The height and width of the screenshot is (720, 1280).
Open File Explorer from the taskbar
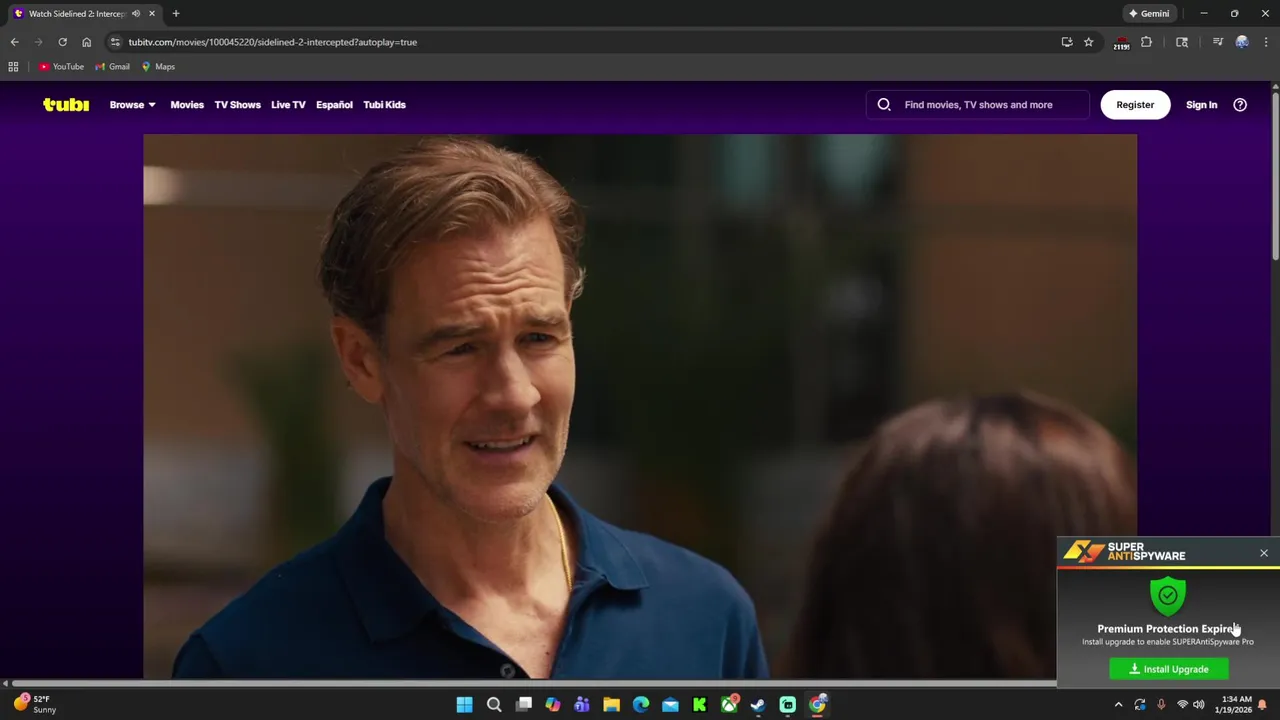point(611,705)
